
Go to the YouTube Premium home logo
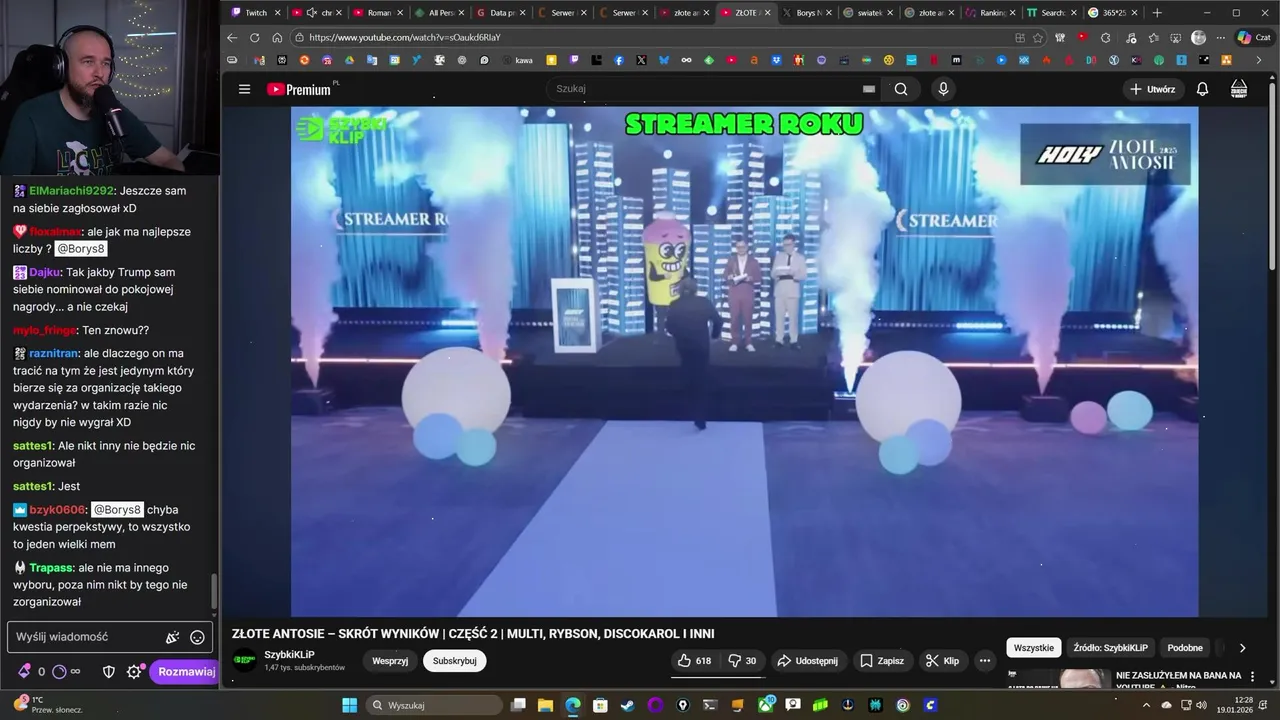[298, 89]
